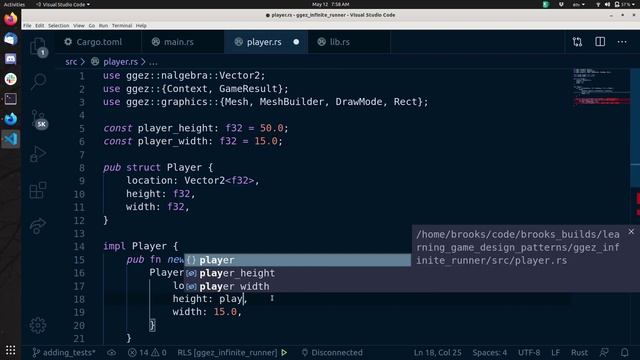Open Discord from the Ubuntu dock
This screenshot has height=360, width=640.
(11, 59)
